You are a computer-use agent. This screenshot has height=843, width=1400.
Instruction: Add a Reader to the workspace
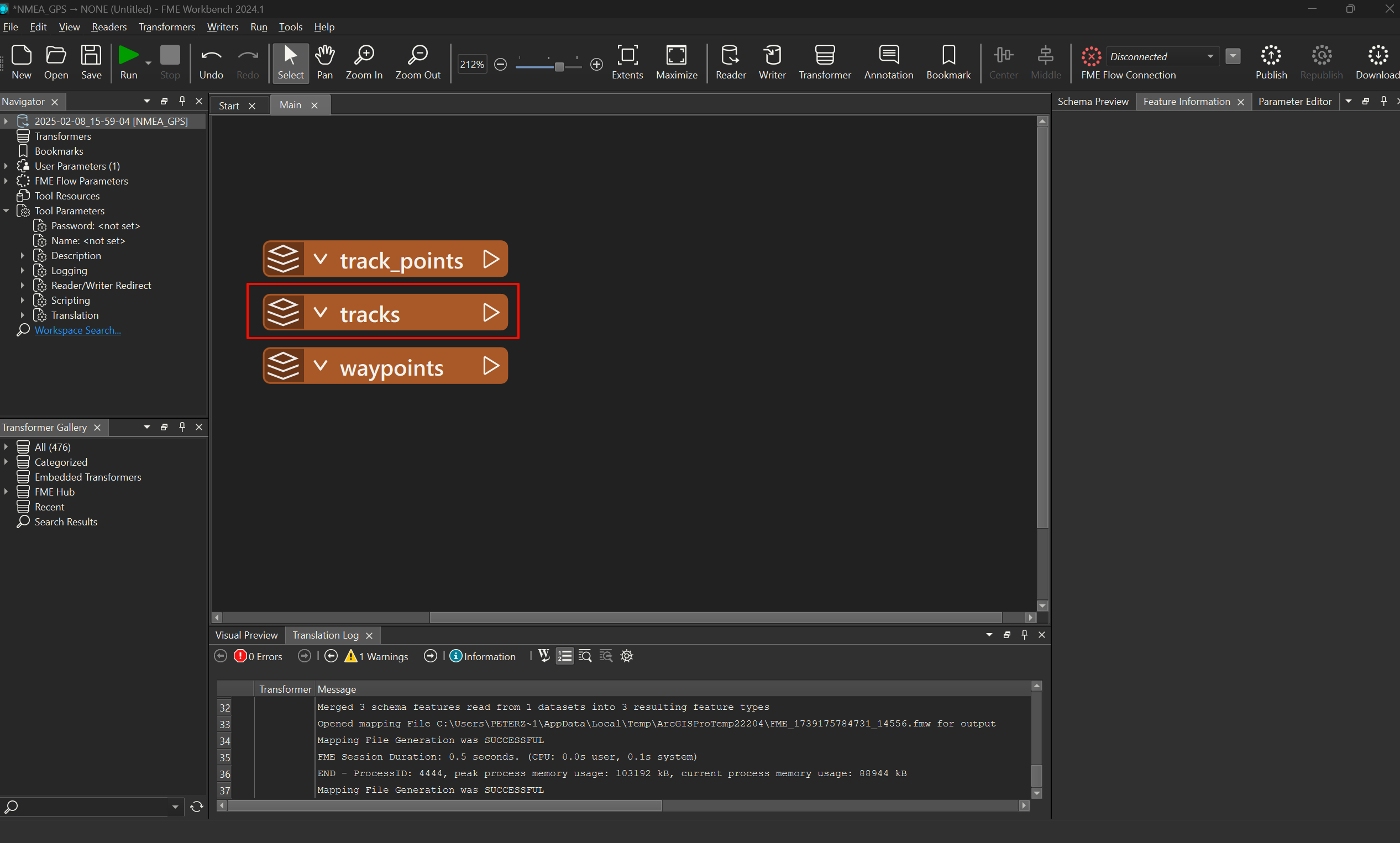coord(731,62)
